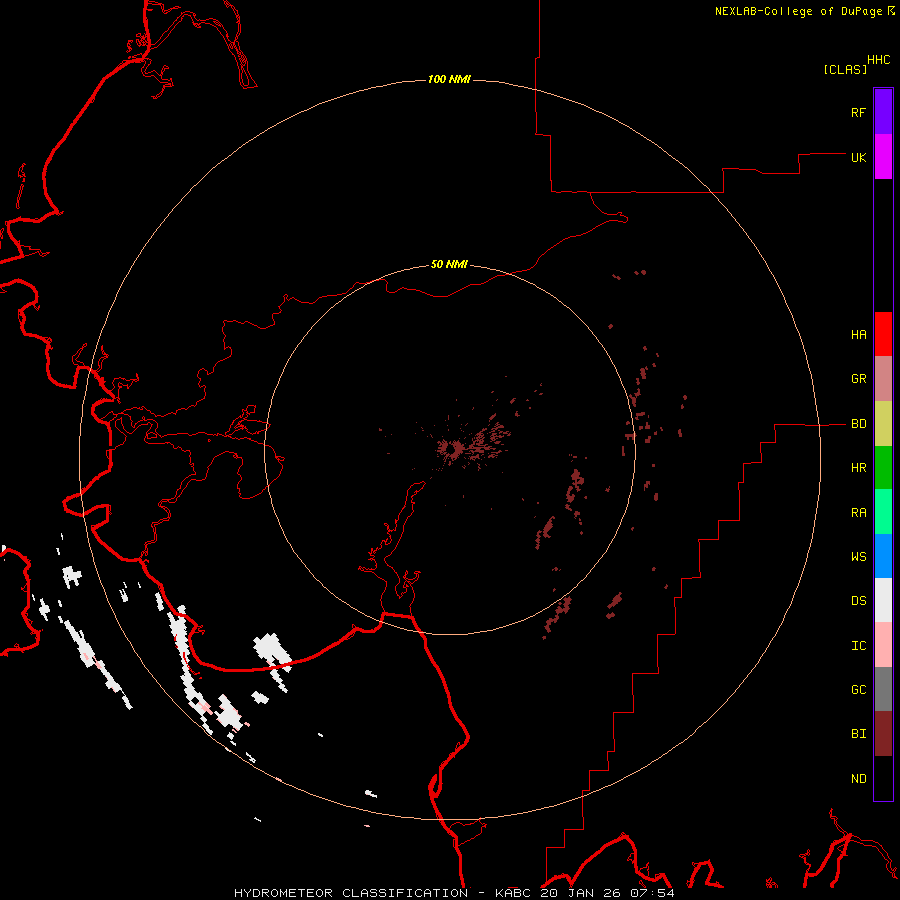Click the GR legend label
The width and height of the screenshot is (900, 900).
point(858,379)
